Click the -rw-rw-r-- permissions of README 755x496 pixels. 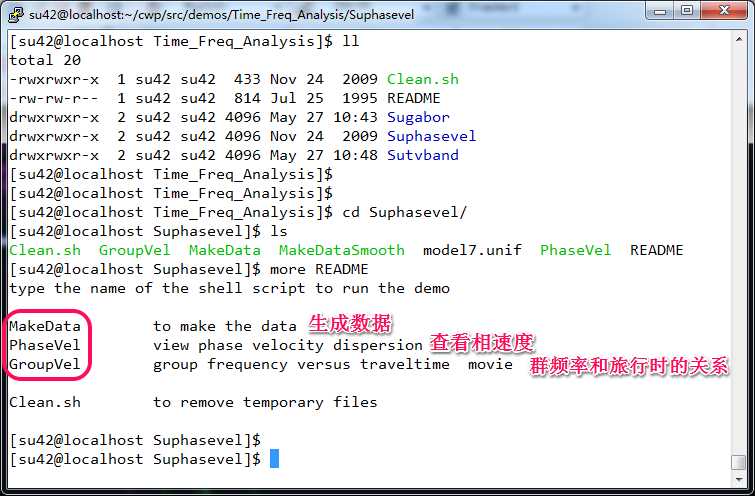click(54, 98)
